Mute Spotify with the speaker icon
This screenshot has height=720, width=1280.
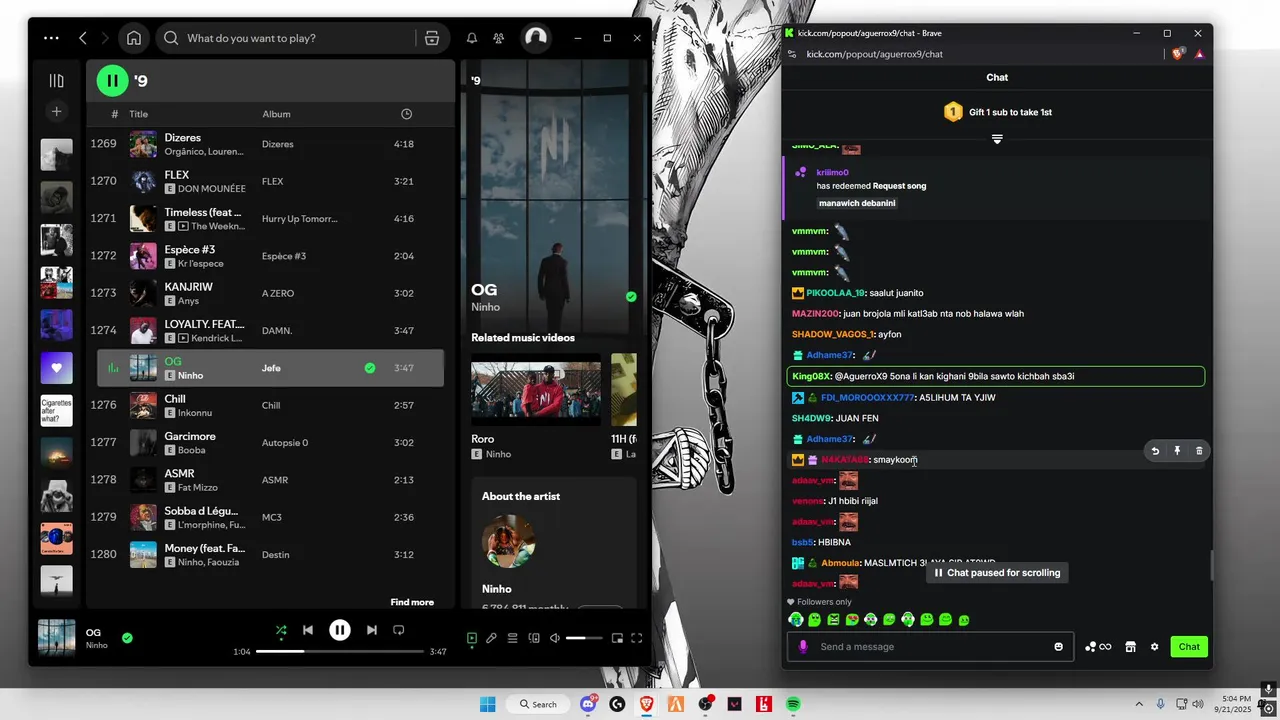tap(555, 638)
